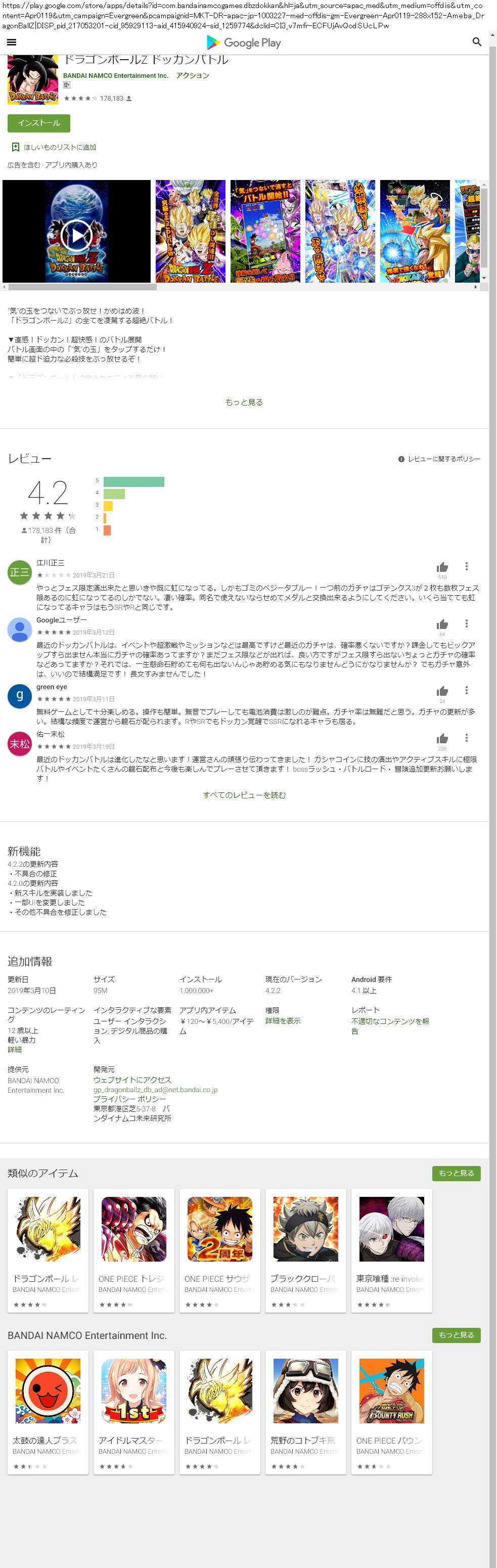
Task: Open ONE PIECE トレジ app card
Action: coord(134,1250)
